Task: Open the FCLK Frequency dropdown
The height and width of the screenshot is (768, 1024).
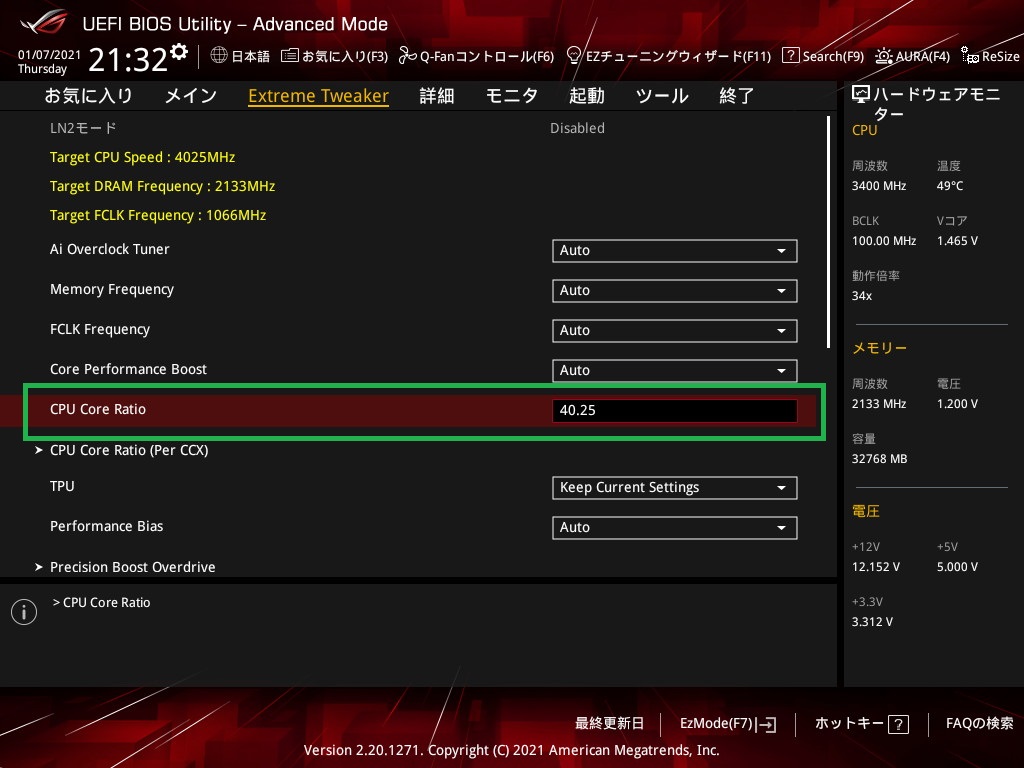Action: (x=675, y=330)
